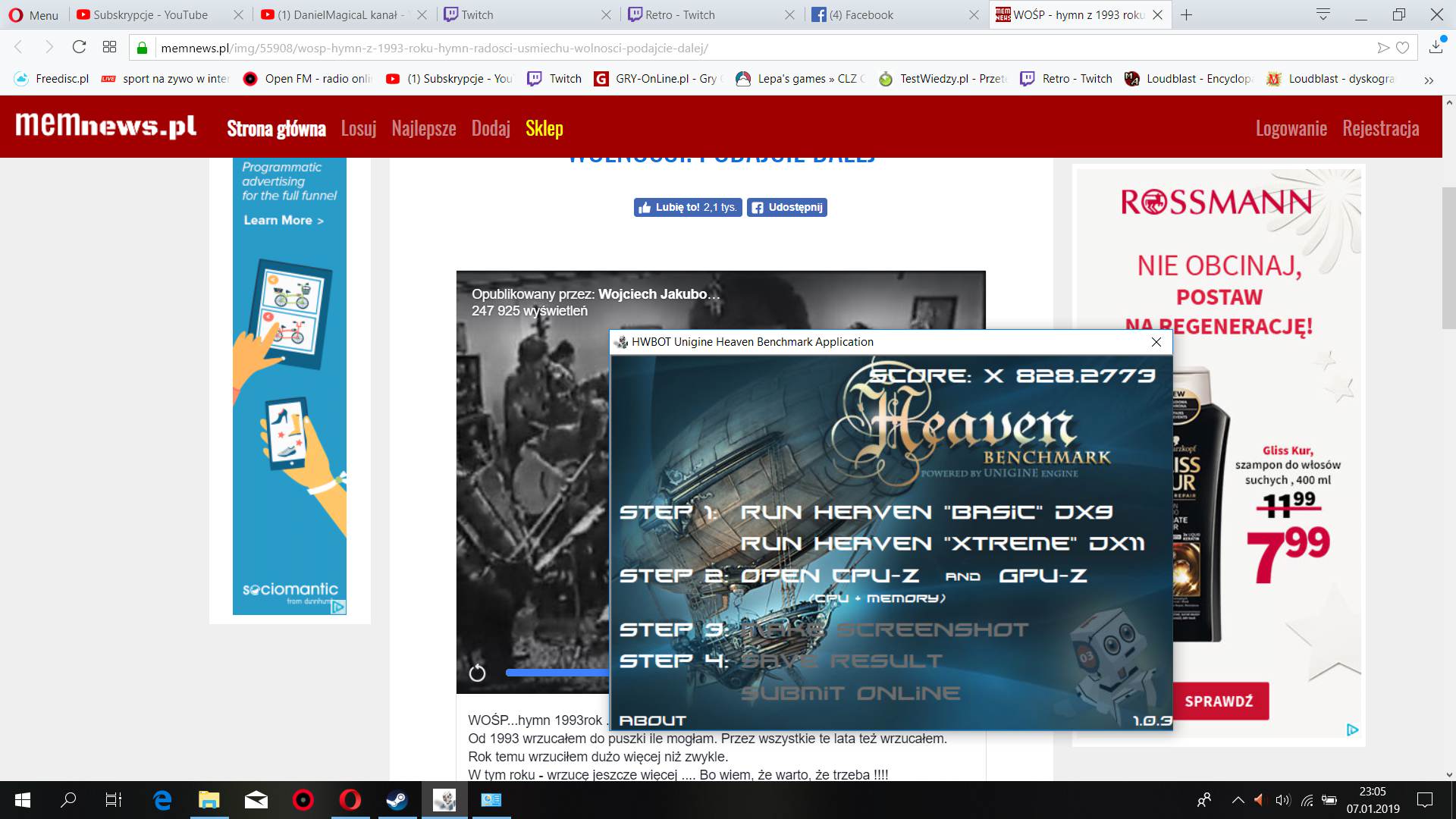Image resolution: width=1456 pixels, height=819 pixels.
Task: Click Facebook Lubię to! button
Action: (688, 207)
